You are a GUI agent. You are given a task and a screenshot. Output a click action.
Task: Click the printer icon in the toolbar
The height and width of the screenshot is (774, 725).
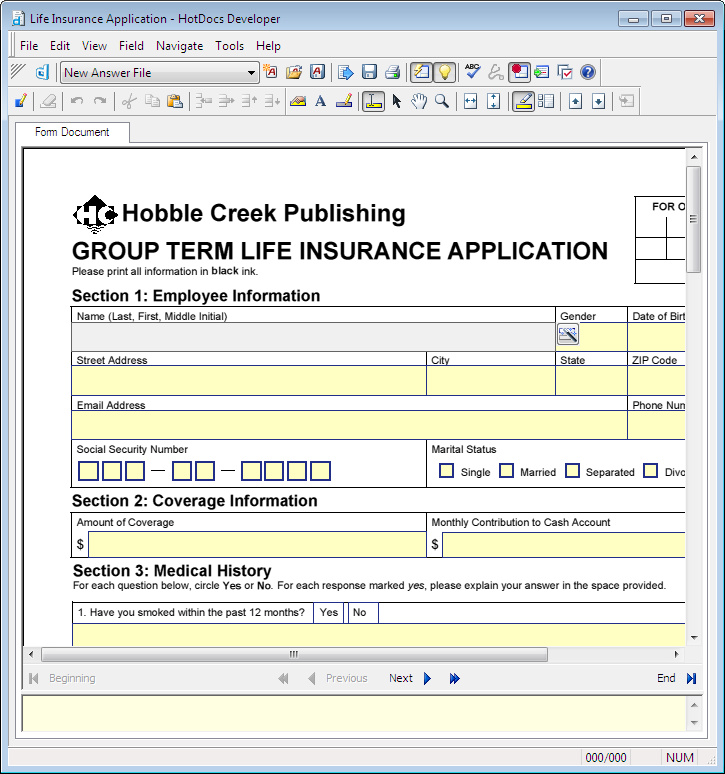[393, 72]
